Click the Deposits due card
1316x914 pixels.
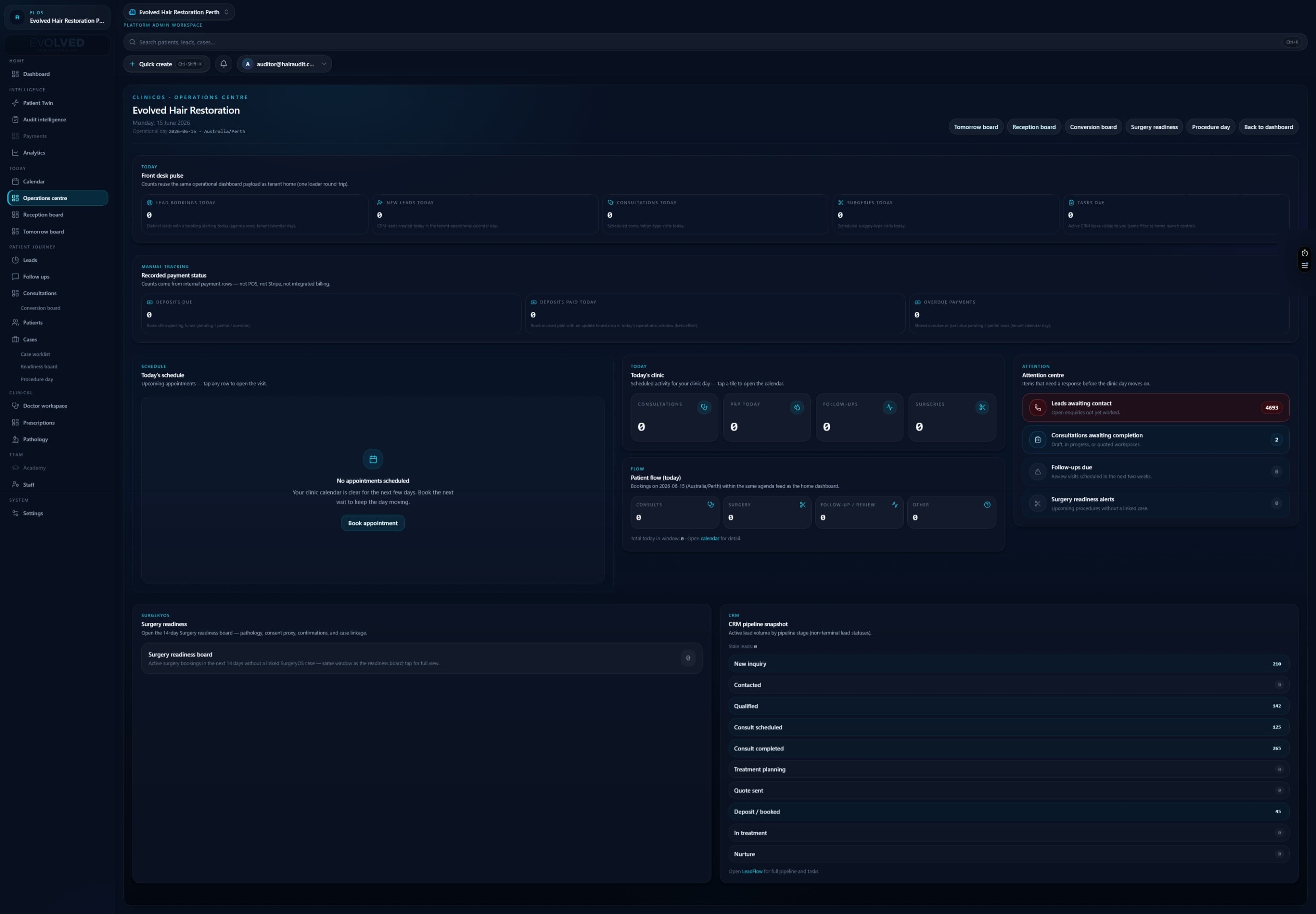pos(332,314)
